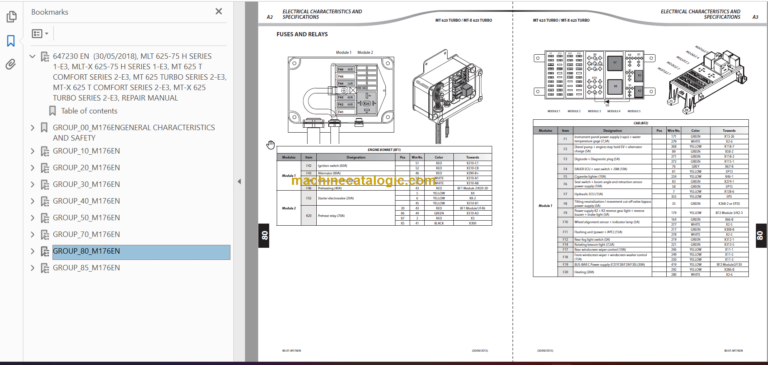Select the Bookmarks panel icon in sidebar

click(x=11, y=41)
